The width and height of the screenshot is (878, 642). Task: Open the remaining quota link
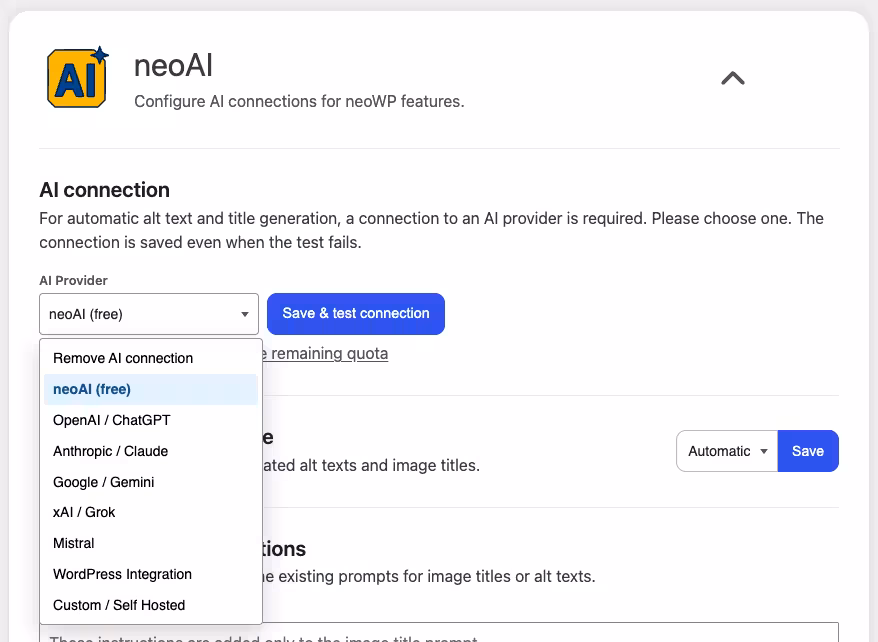pos(325,354)
